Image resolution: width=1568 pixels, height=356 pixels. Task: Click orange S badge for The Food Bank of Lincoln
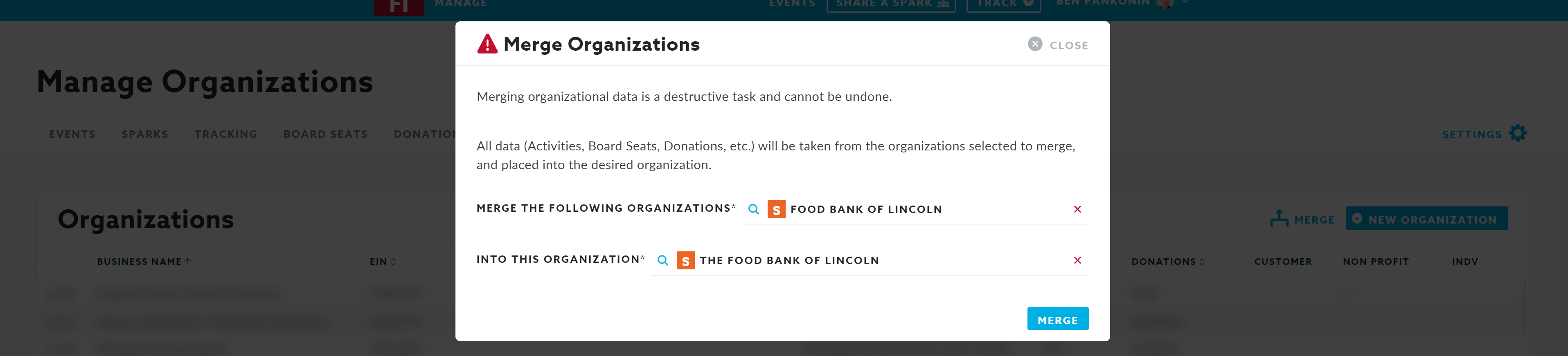(685, 261)
